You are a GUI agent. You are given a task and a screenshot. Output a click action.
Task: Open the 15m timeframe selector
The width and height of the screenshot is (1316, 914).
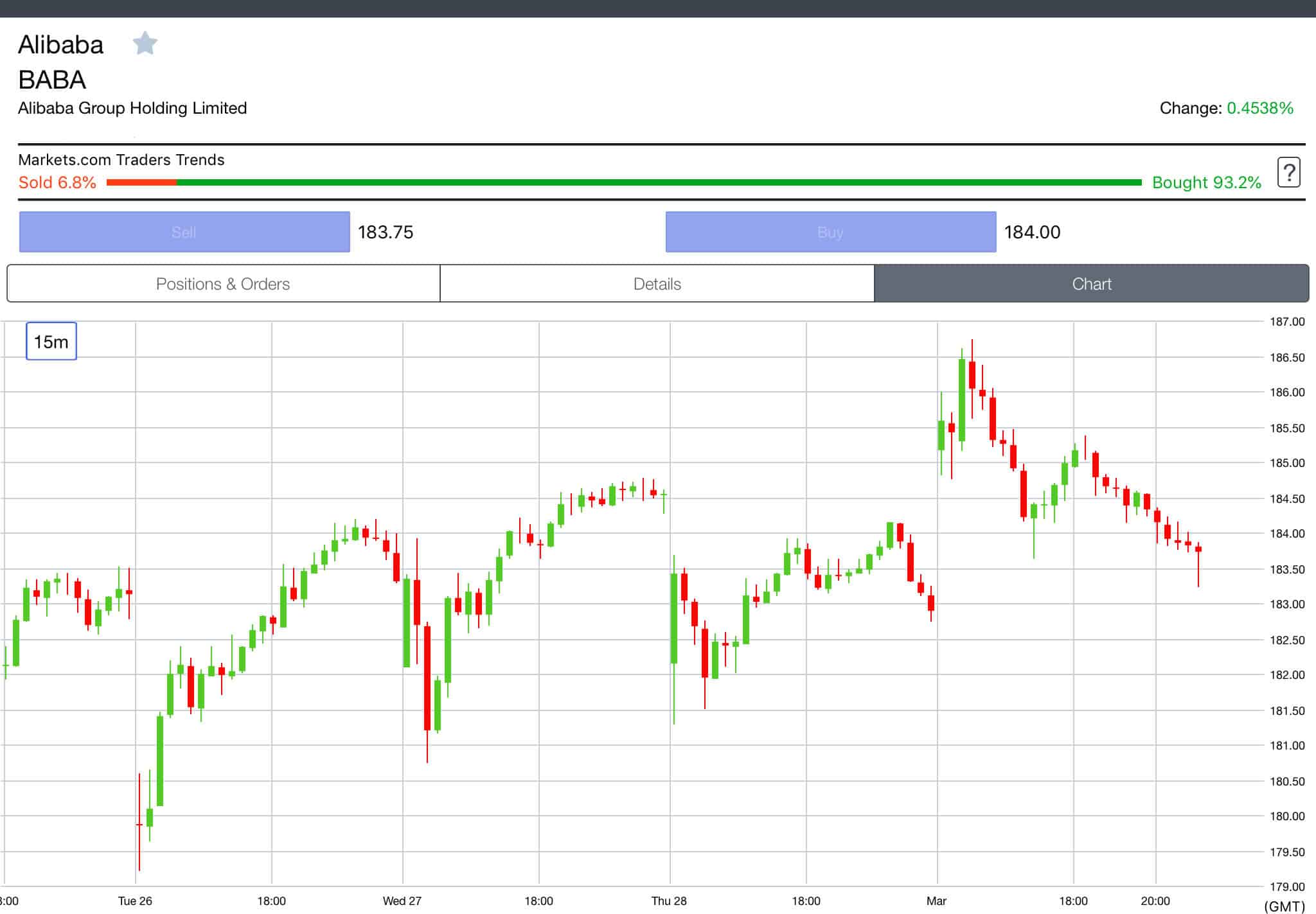51,341
